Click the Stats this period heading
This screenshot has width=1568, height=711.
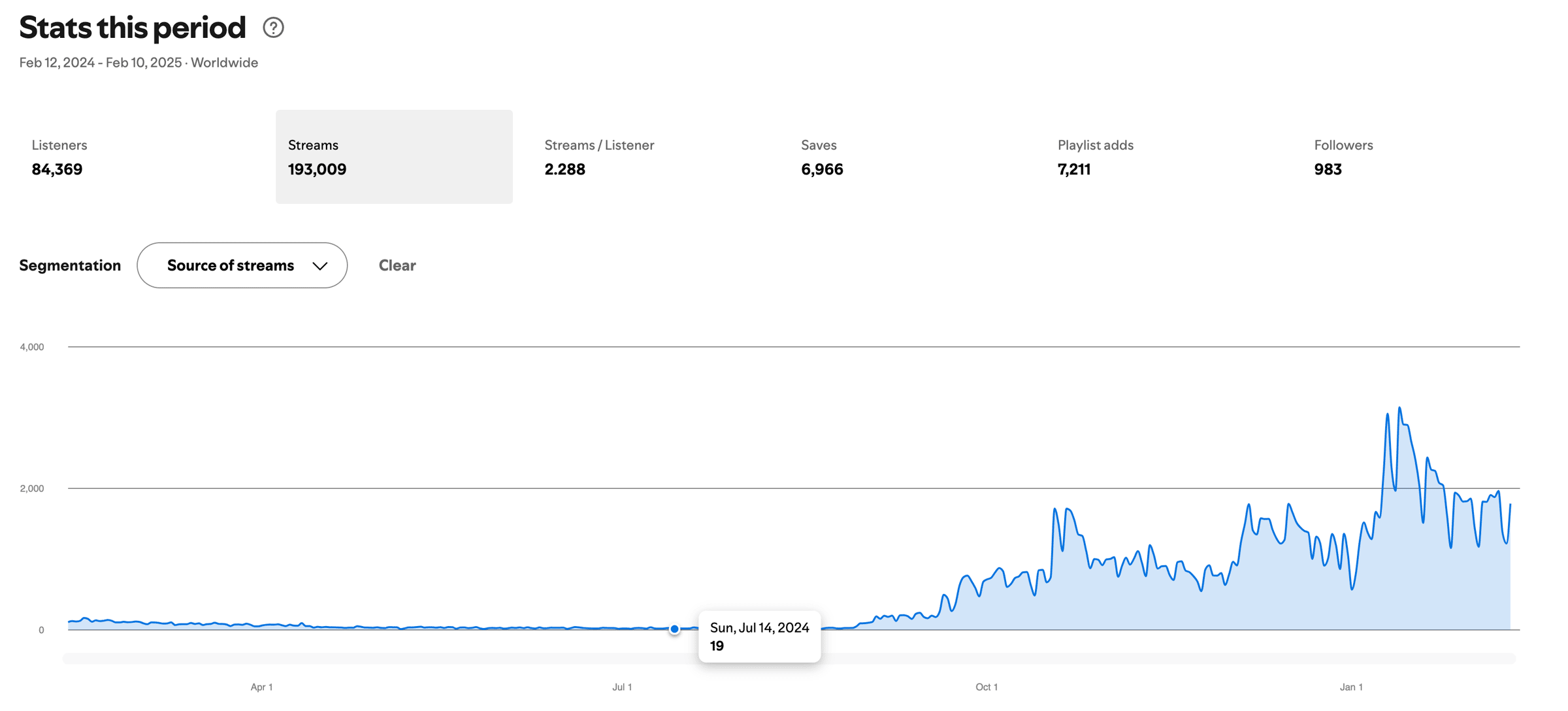(x=133, y=27)
